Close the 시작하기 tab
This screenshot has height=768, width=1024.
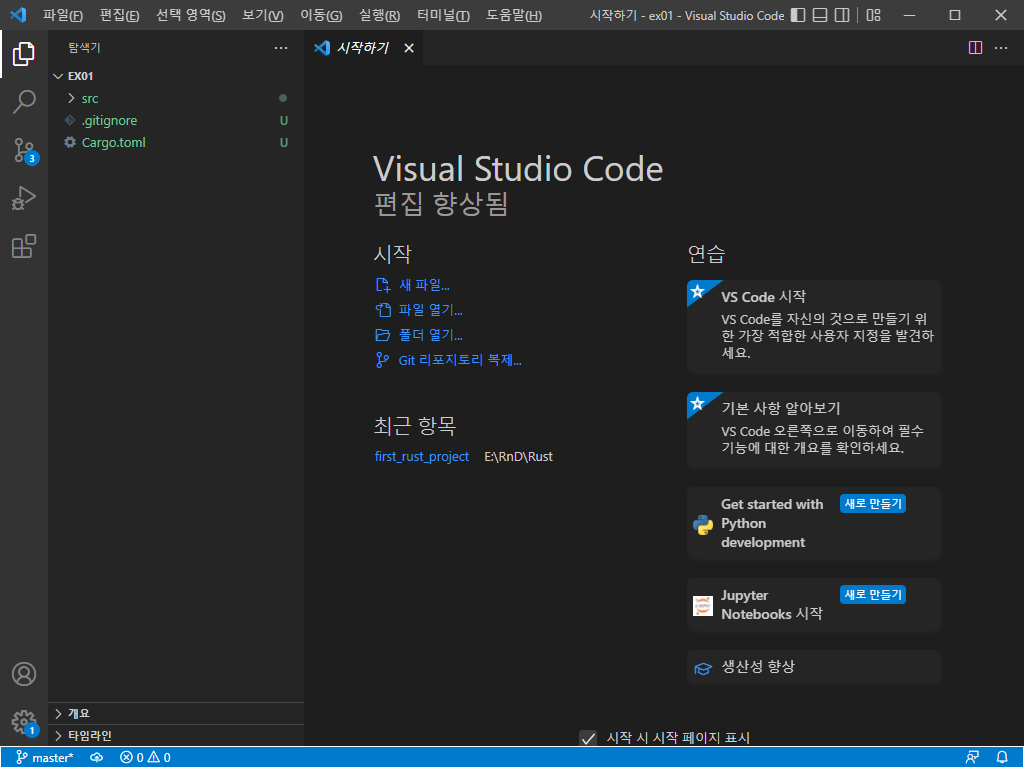(x=409, y=48)
